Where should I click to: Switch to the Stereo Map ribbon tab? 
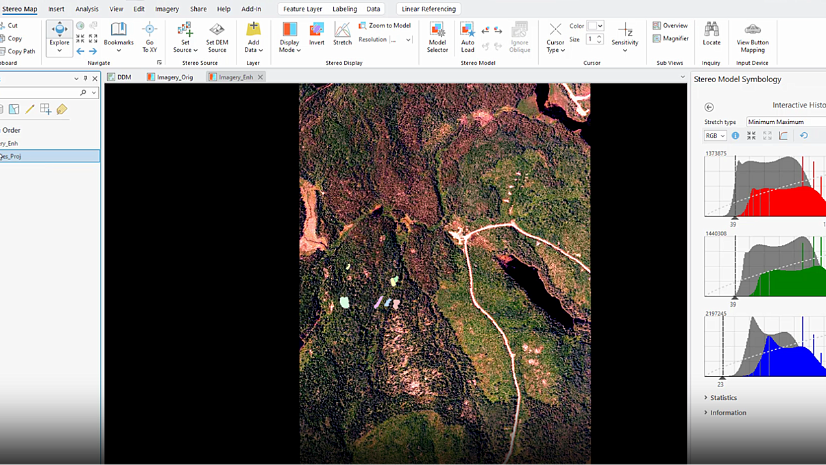click(19, 9)
